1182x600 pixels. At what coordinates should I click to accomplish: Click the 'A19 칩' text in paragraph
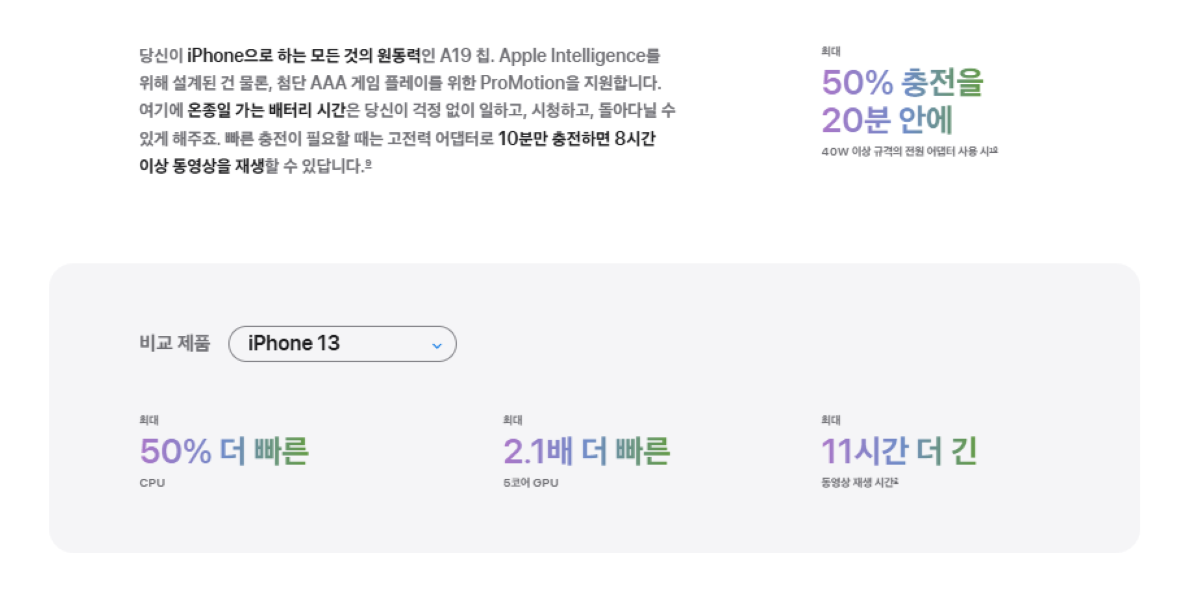(465, 55)
